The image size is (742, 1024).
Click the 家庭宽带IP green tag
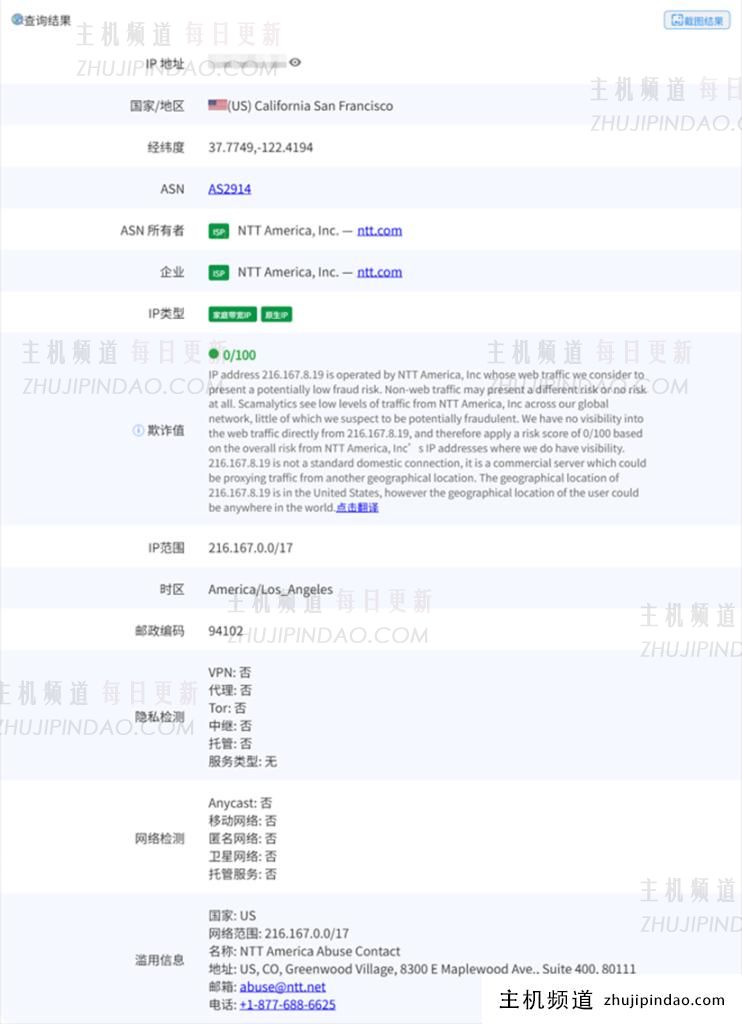[233, 315]
